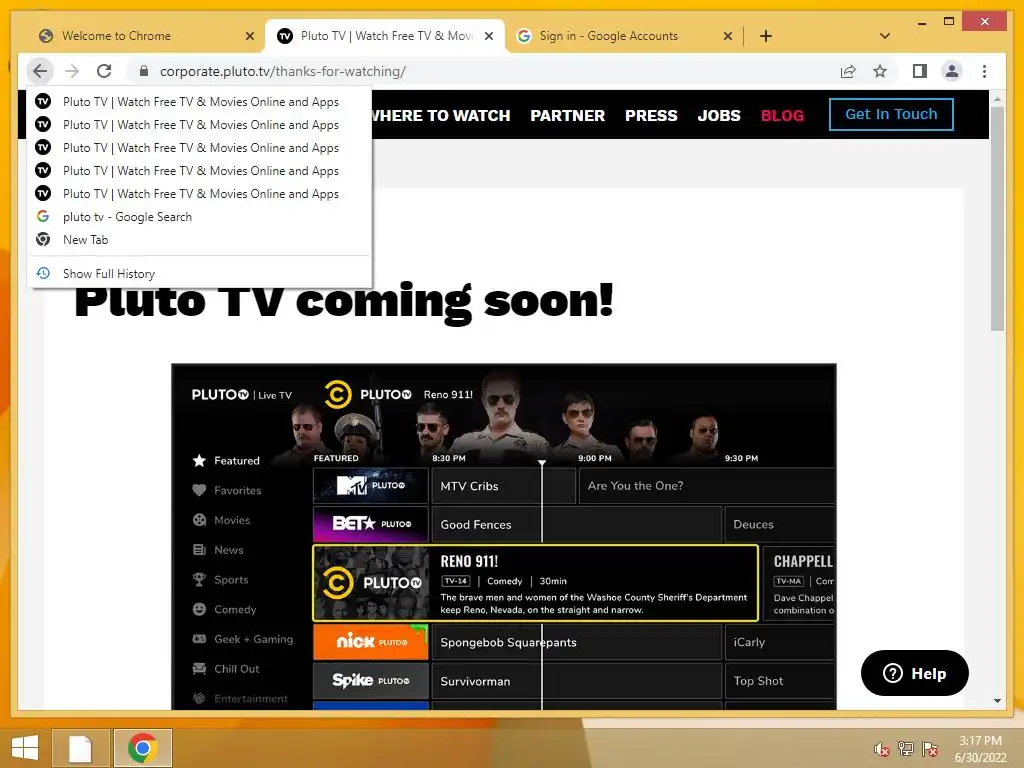Open the Chrome three-dot menu
The image size is (1024, 768).
[984, 71]
